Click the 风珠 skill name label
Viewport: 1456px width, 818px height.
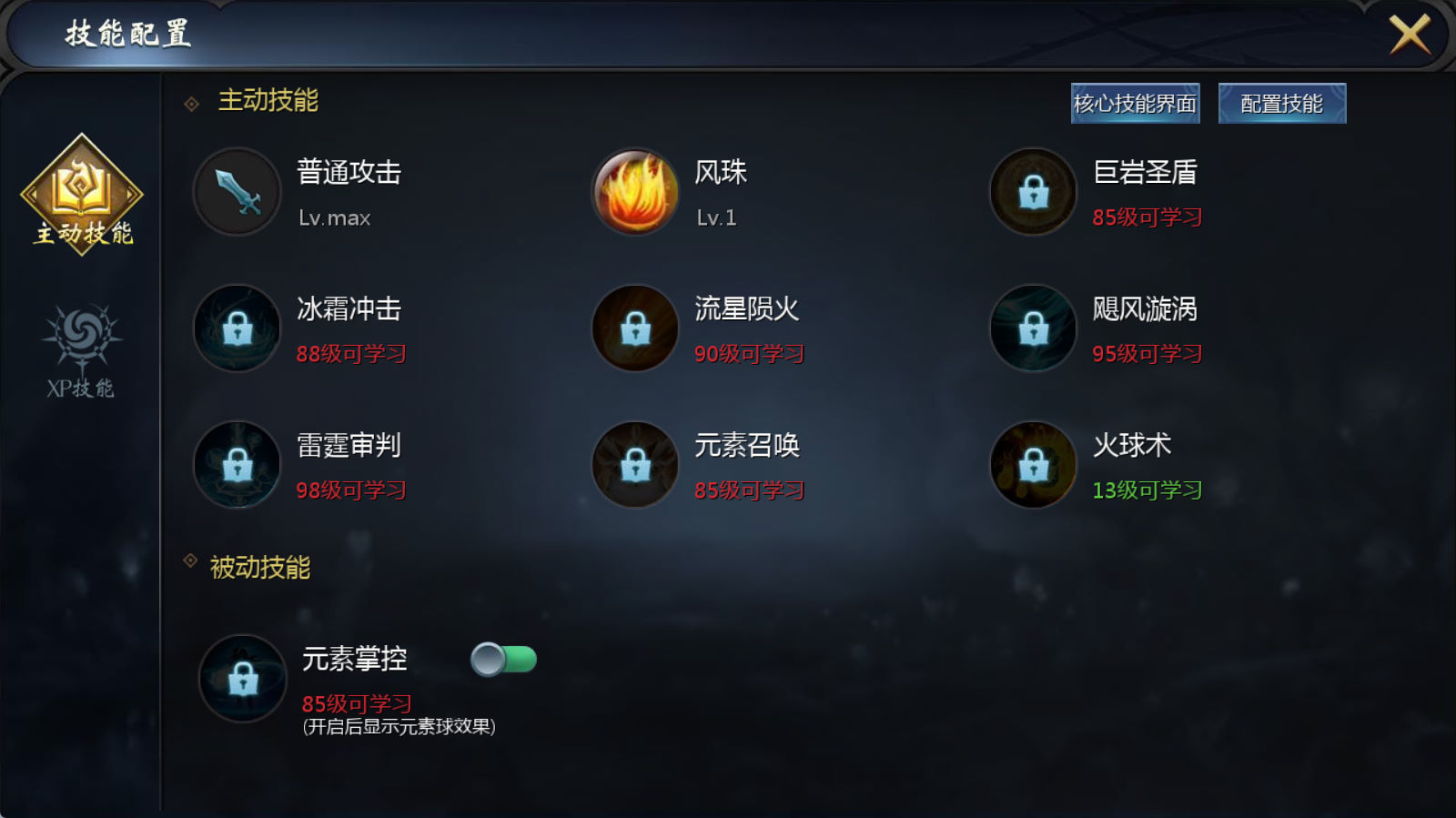721,172
